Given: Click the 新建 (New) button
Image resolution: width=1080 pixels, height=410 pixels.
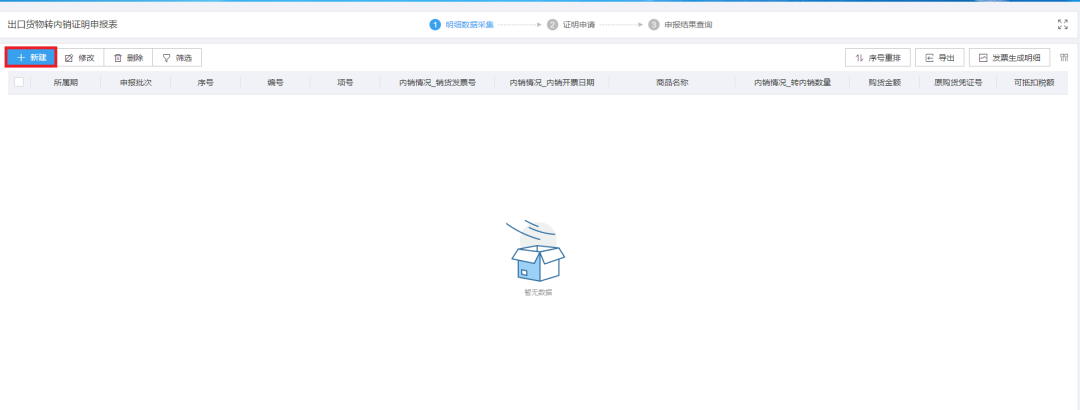Looking at the screenshot, I should pyautogui.click(x=31, y=58).
